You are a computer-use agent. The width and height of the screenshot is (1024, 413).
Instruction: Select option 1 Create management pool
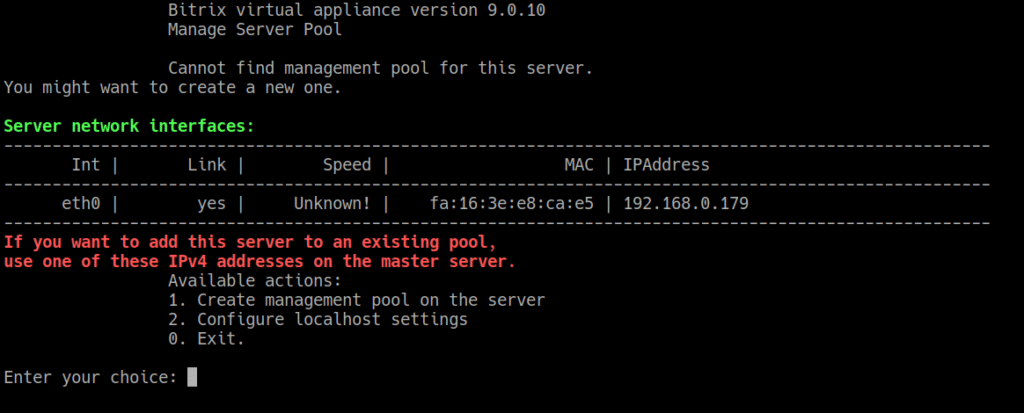click(x=356, y=300)
